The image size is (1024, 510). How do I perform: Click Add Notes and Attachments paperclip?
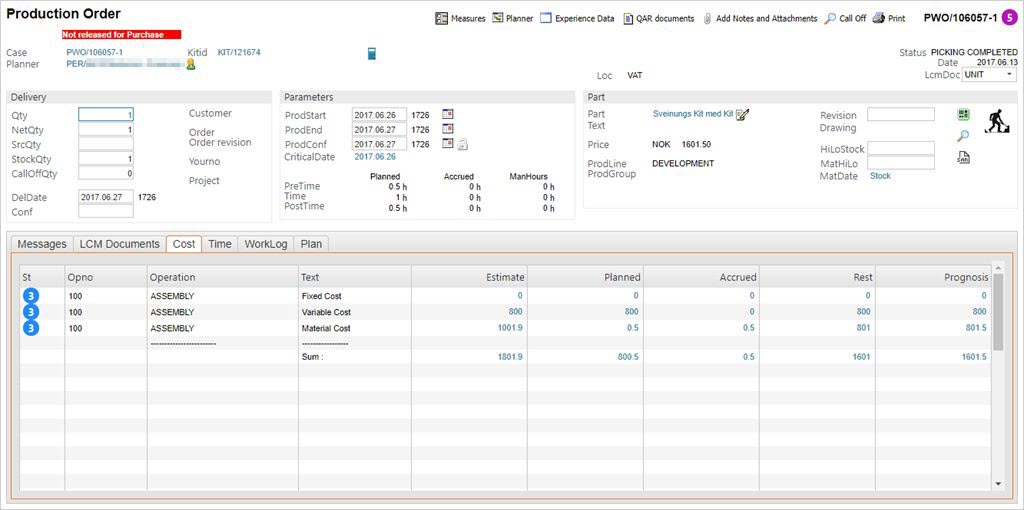click(707, 18)
